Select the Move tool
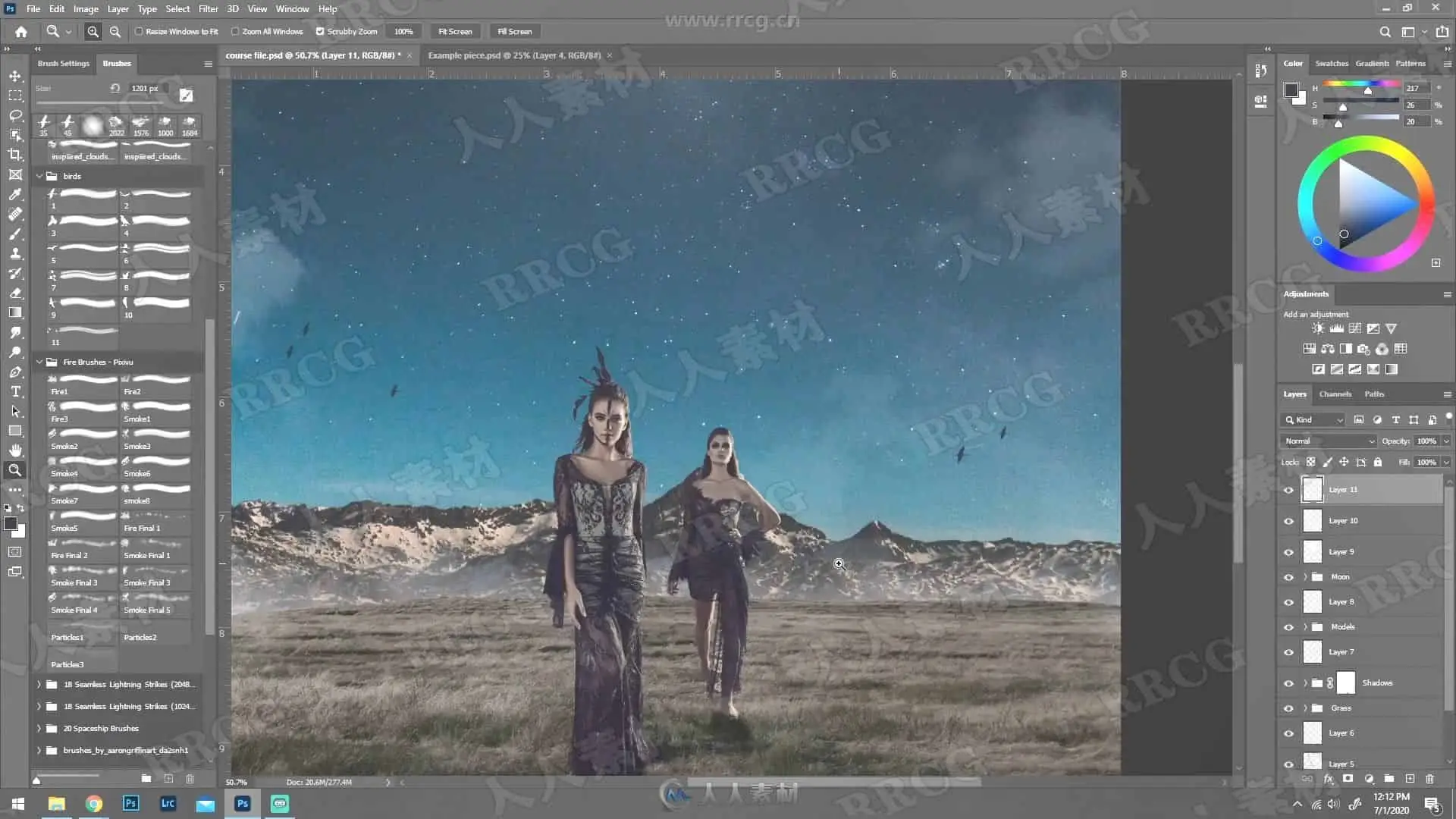The height and width of the screenshot is (819, 1456). pos(15,76)
